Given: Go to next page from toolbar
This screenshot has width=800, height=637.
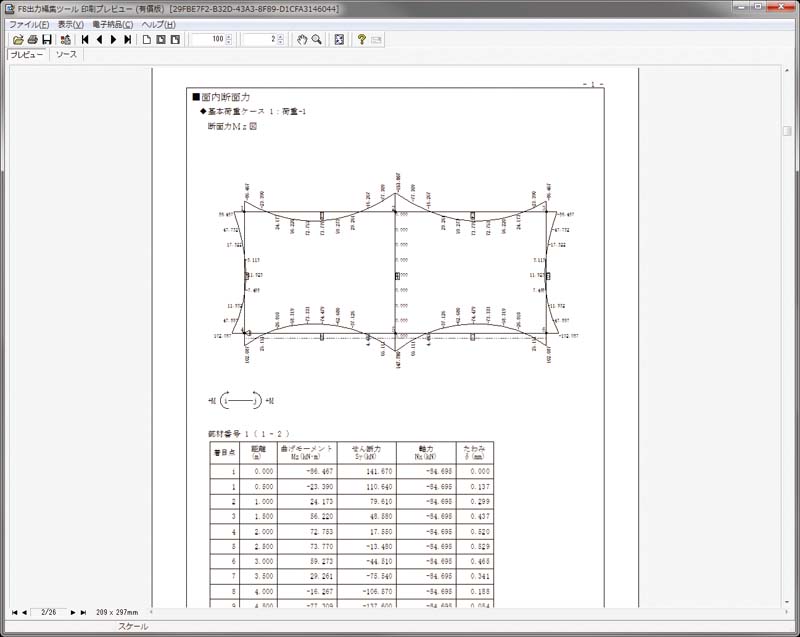Looking at the screenshot, I should [113, 39].
